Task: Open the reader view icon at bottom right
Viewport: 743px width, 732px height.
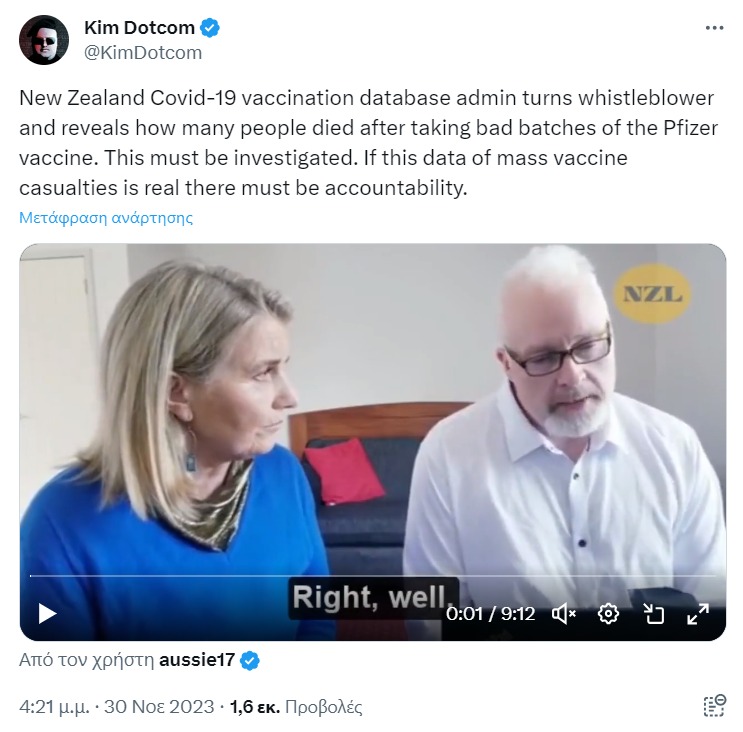Action: pyautogui.click(x=714, y=706)
